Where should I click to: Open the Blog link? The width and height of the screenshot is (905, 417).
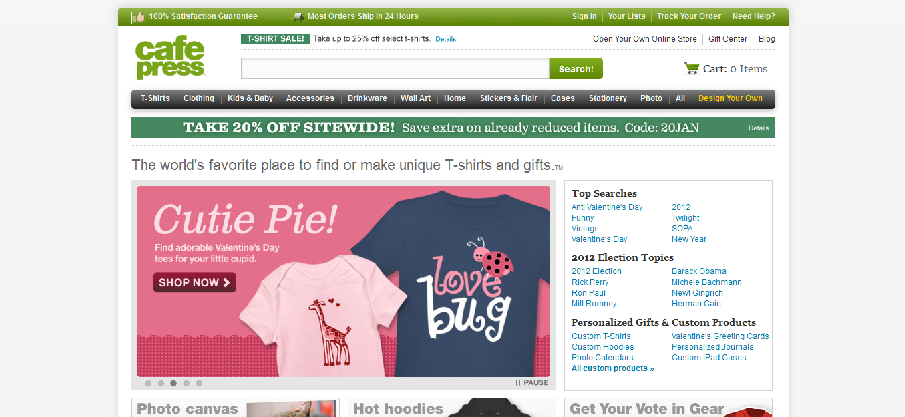coord(766,39)
